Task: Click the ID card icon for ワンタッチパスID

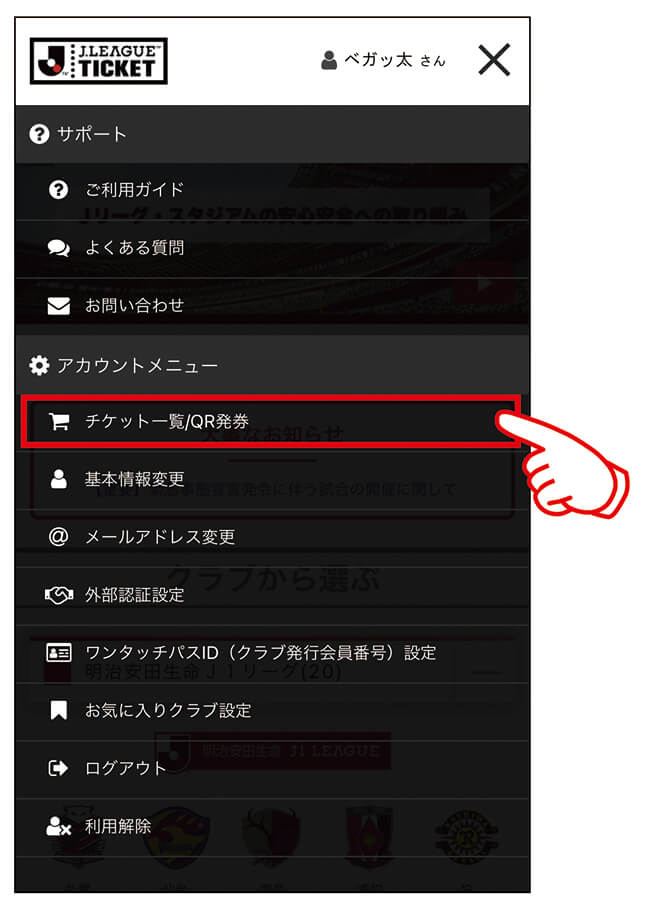Action: (x=58, y=652)
